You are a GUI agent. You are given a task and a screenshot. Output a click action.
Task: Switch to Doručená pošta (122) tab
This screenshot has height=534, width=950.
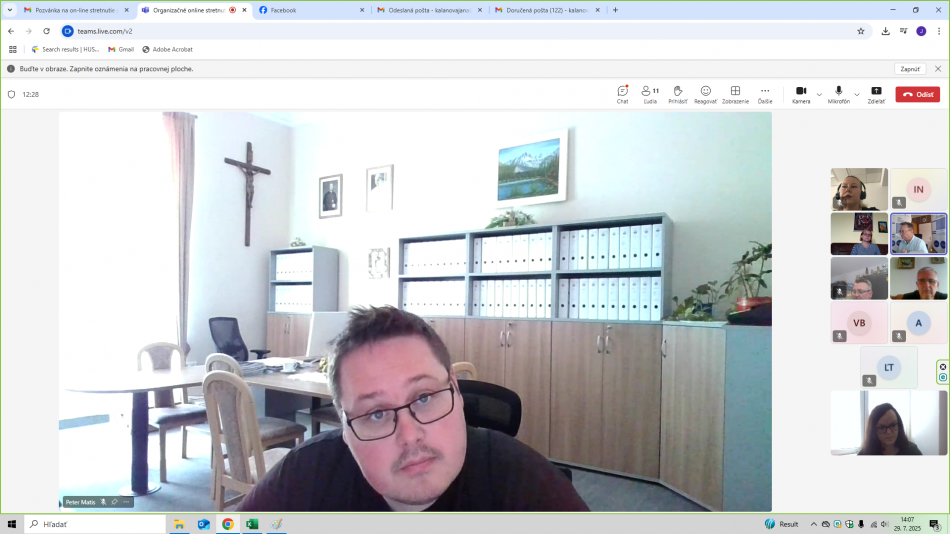pyautogui.click(x=545, y=10)
